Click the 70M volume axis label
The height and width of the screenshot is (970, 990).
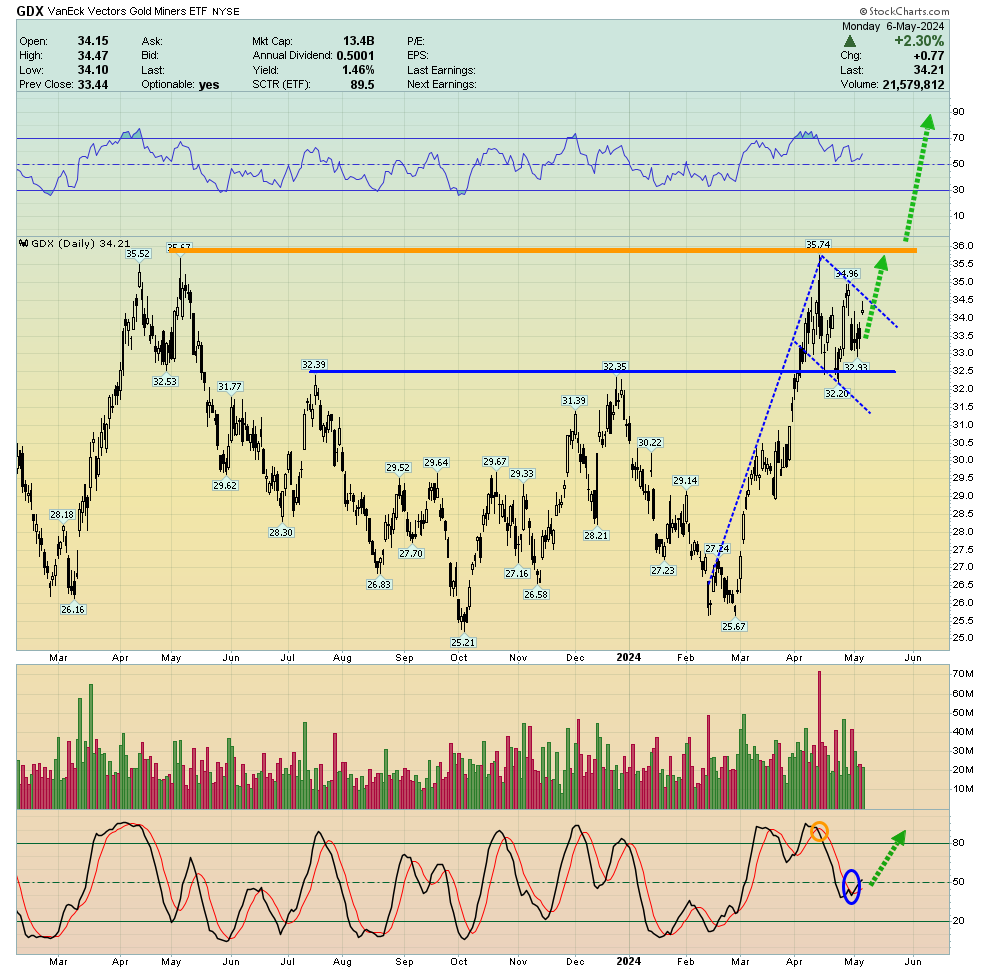[963, 674]
